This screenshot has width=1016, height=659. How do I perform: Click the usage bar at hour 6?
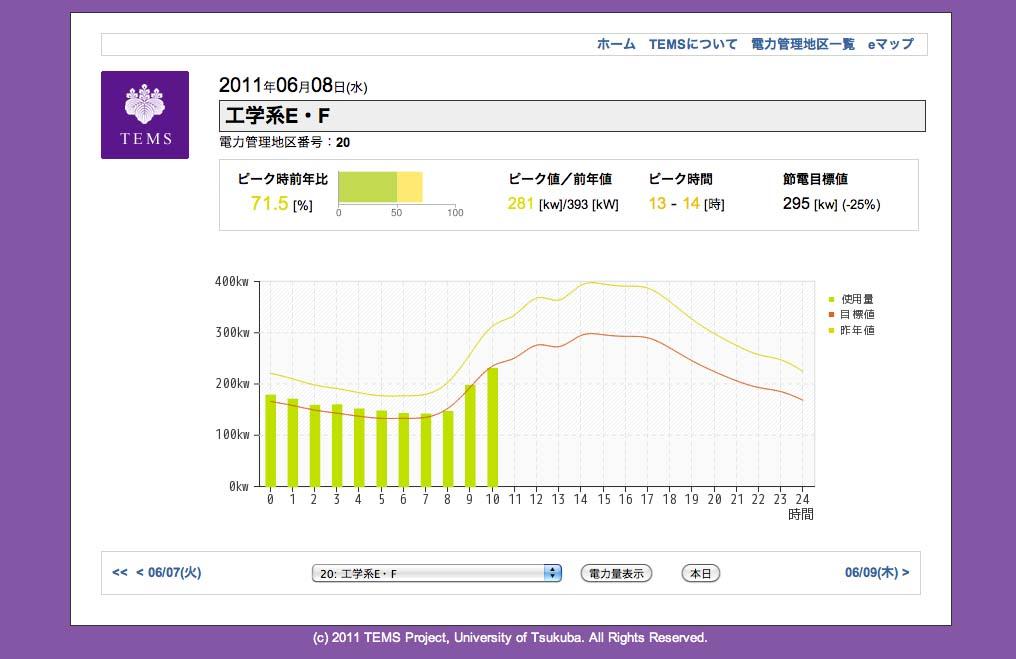404,449
